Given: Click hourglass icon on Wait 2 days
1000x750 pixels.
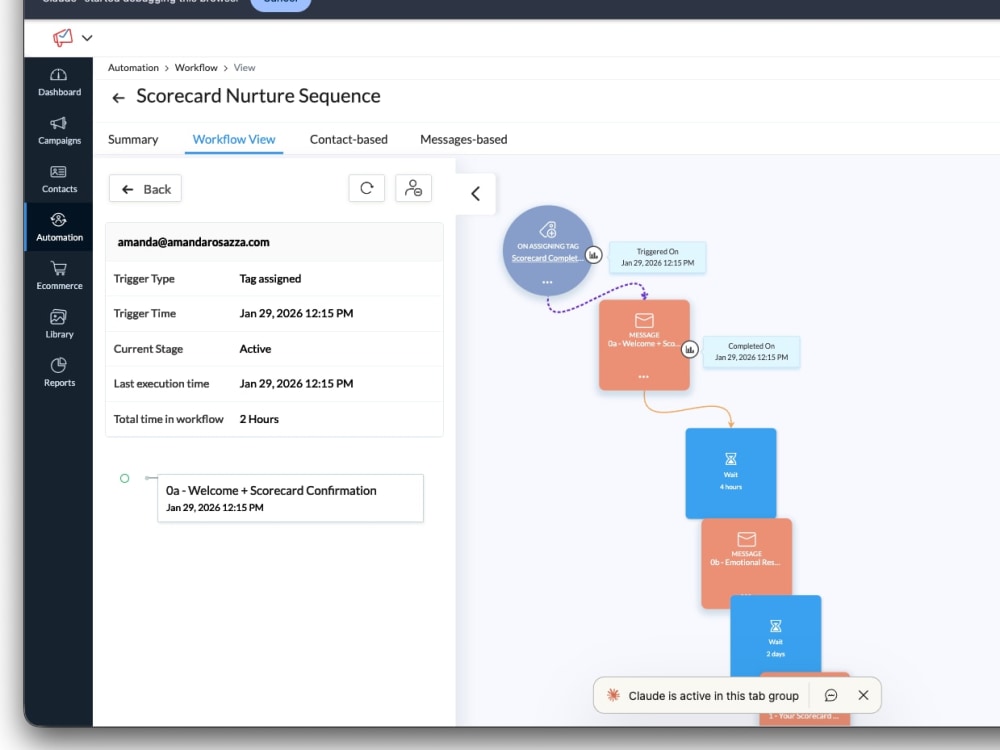Looking at the screenshot, I should click(776, 626).
